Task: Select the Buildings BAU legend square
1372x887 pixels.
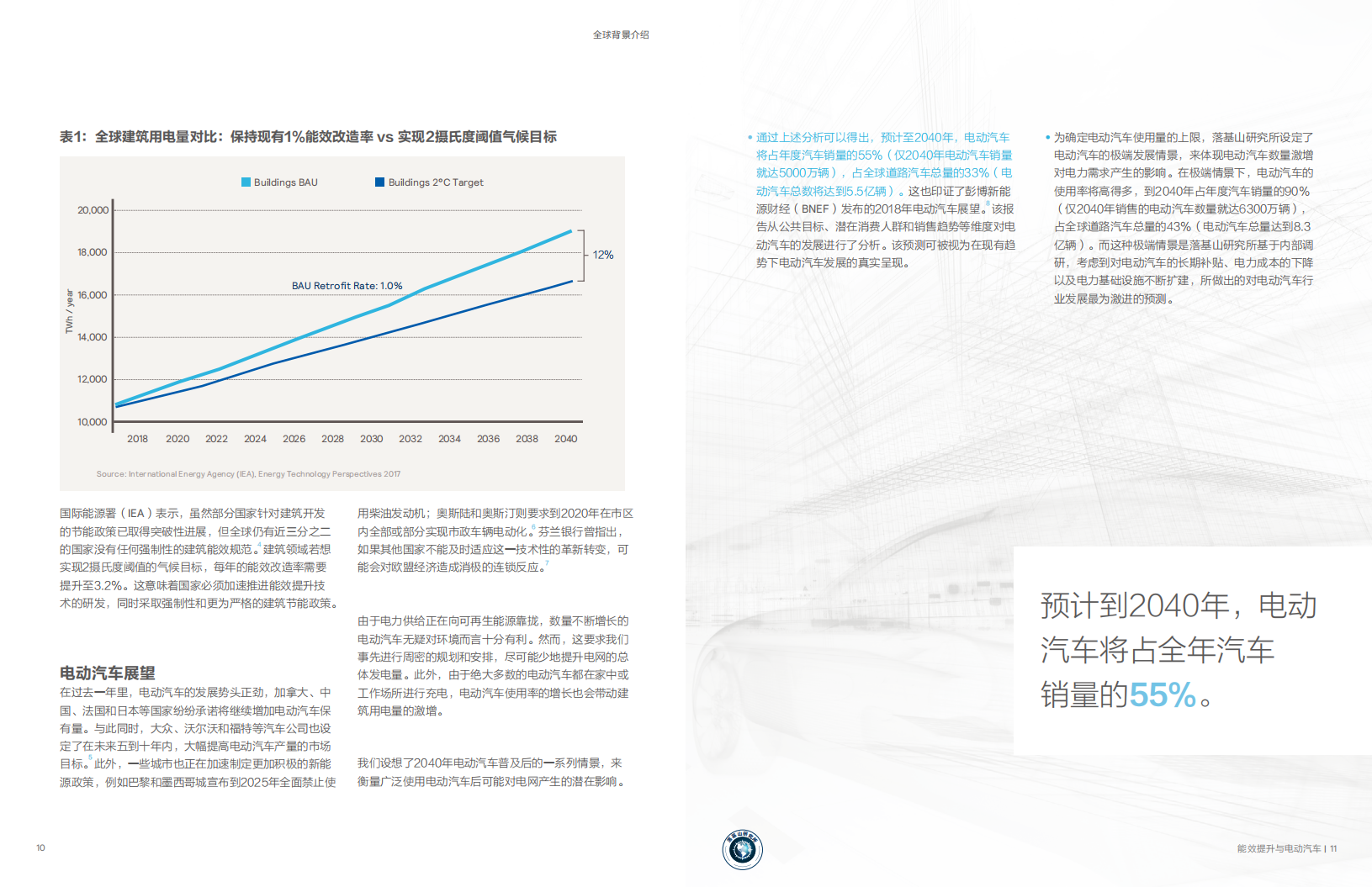Action: point(244,182)
